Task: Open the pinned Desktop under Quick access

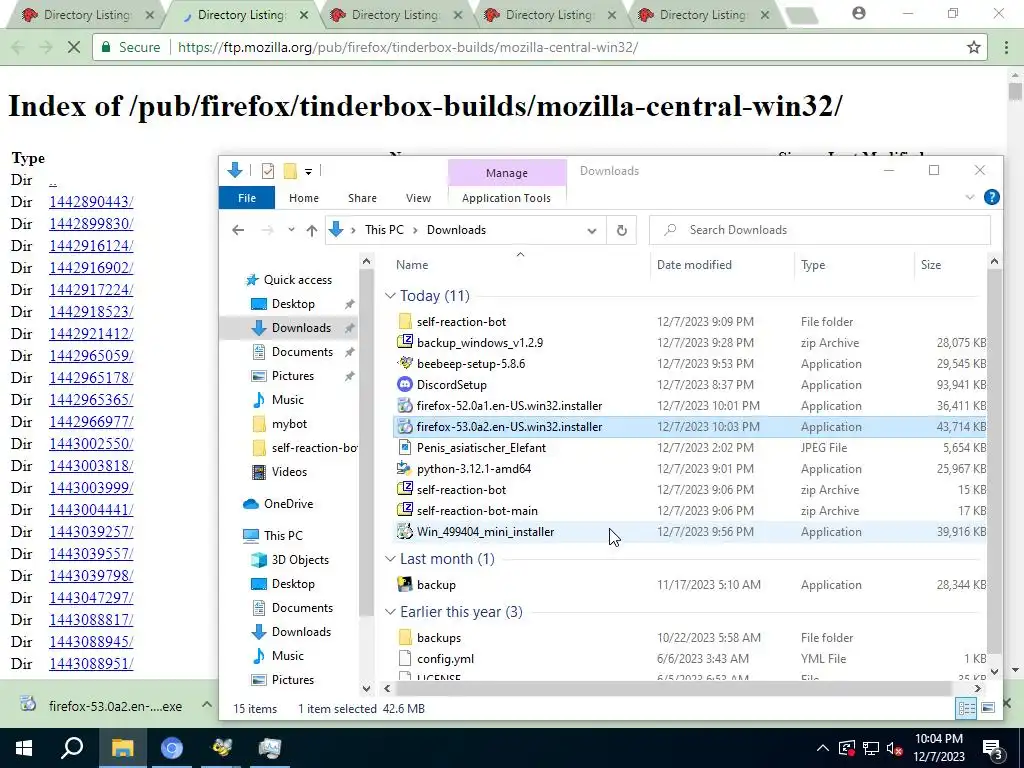Action: (x=293, y=304)
